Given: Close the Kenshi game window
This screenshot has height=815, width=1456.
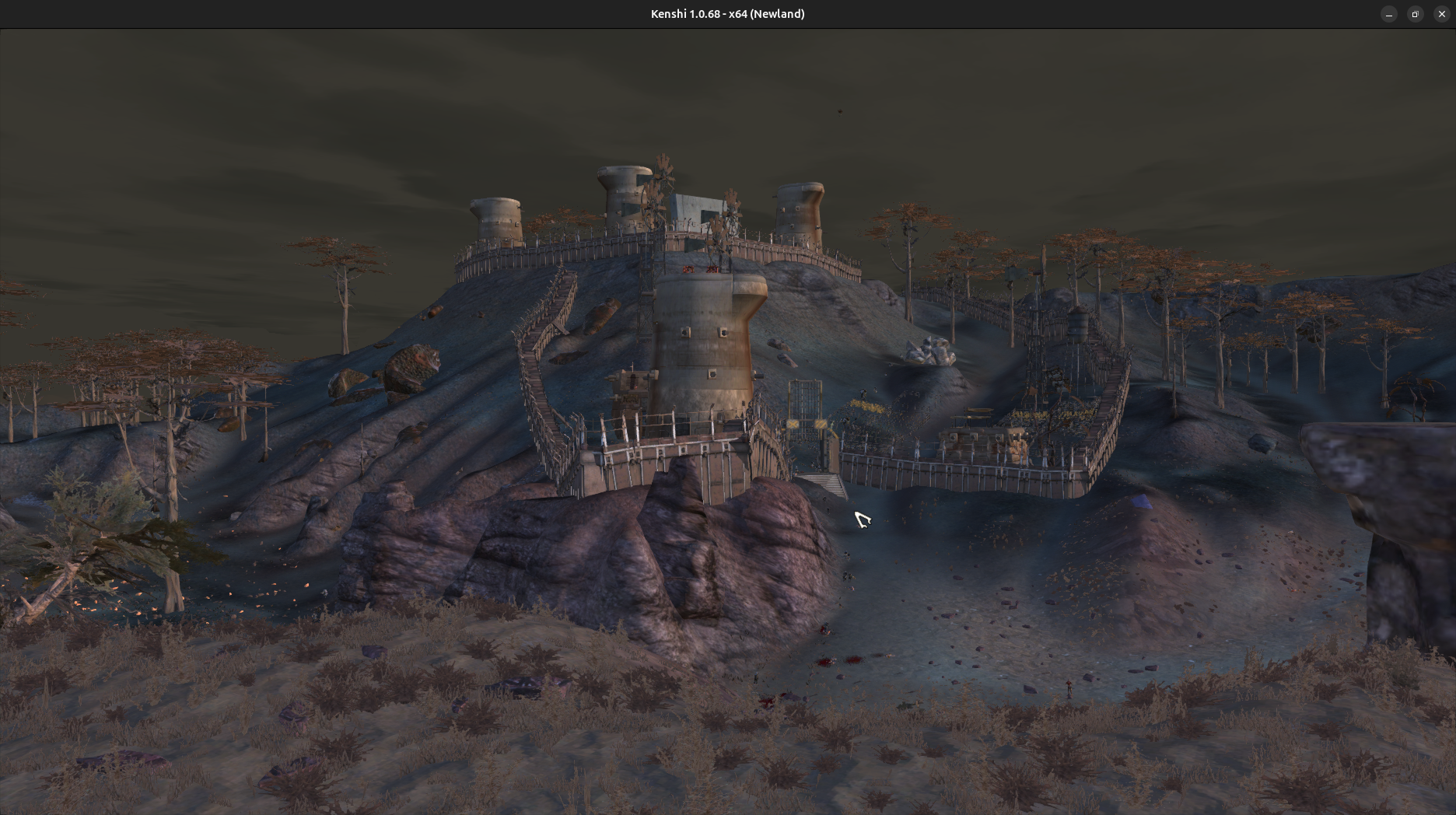Looking at the screenshot, I should point(1441,14).
